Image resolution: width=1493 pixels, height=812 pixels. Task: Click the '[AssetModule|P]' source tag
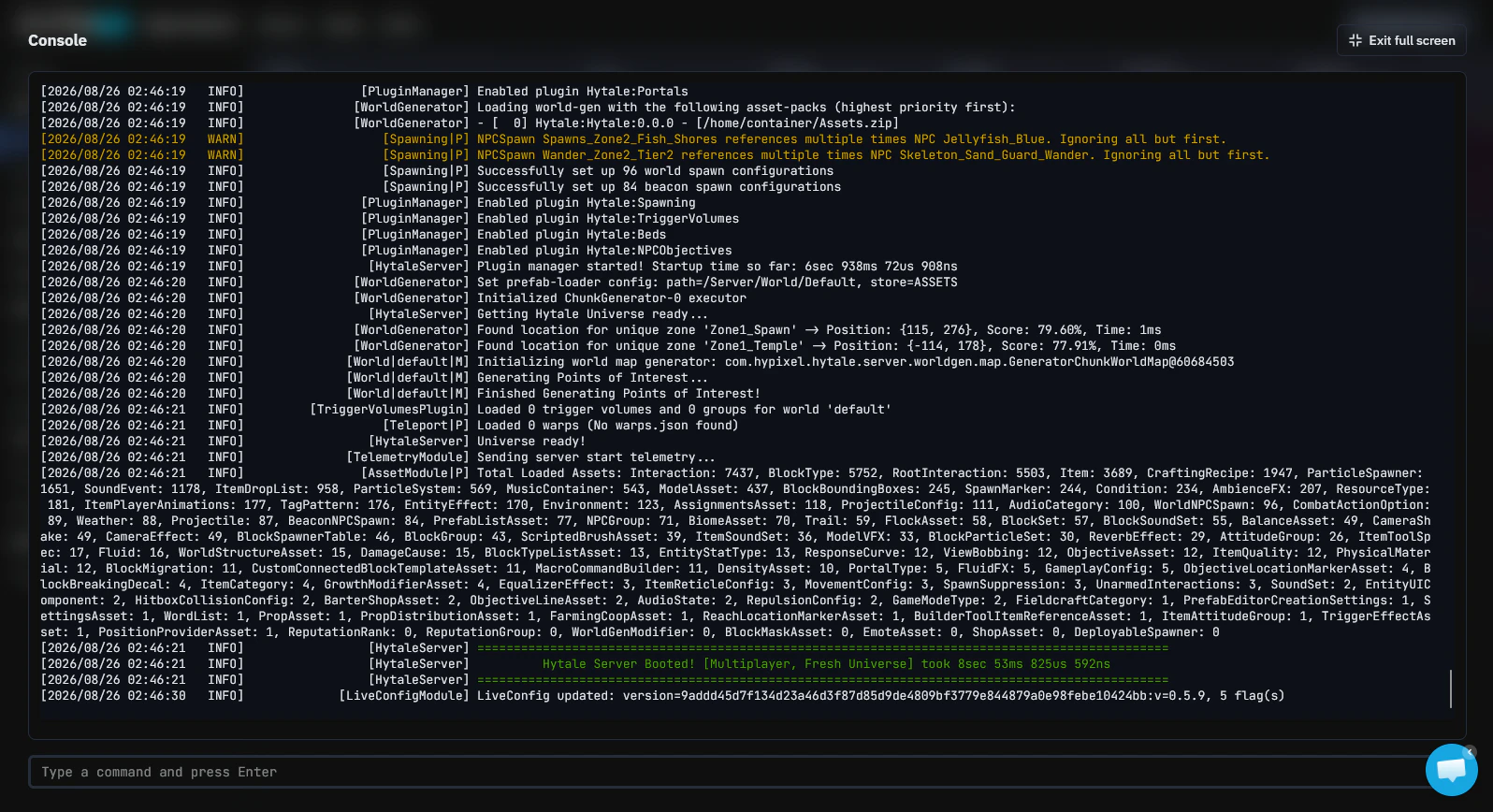click(415, 473)
